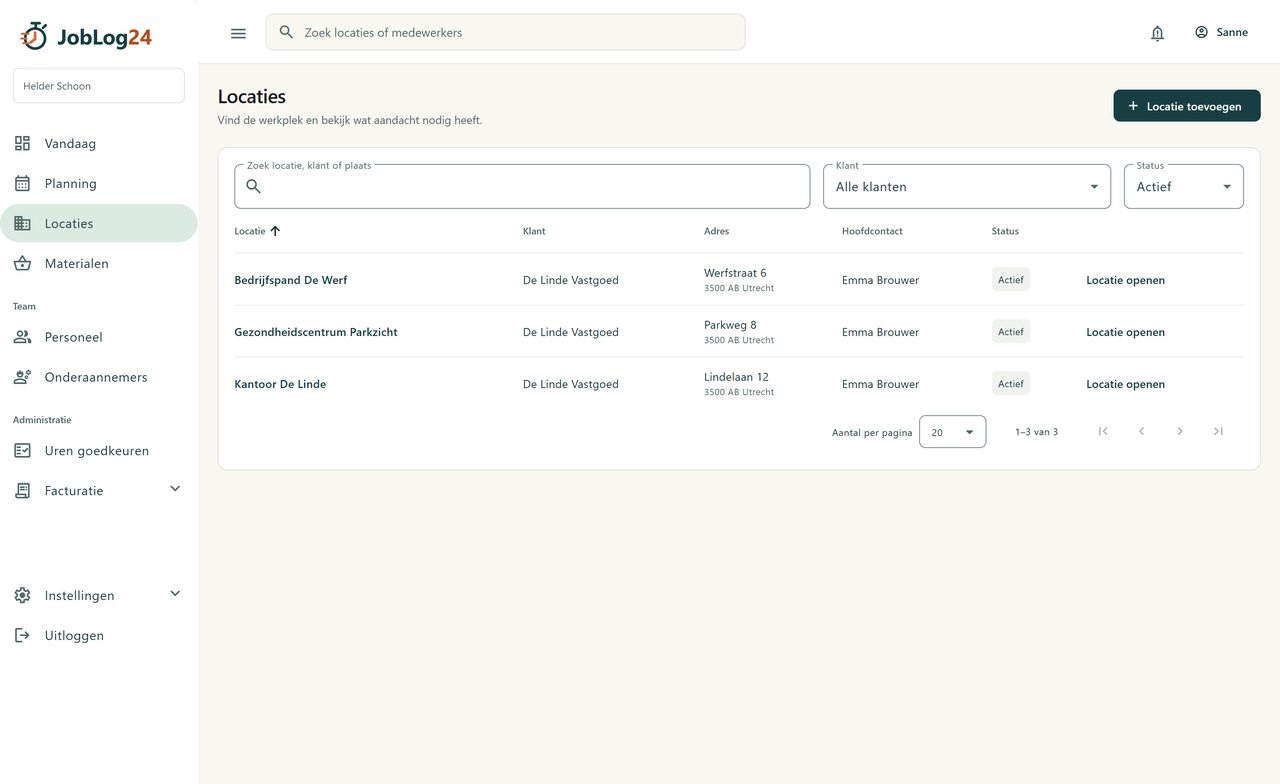Click Locatie openen for Bedrijfspand De Werf
The width and height of the screenshot is (1280, 784).
pyautogui.click(x=1126, y=280)
